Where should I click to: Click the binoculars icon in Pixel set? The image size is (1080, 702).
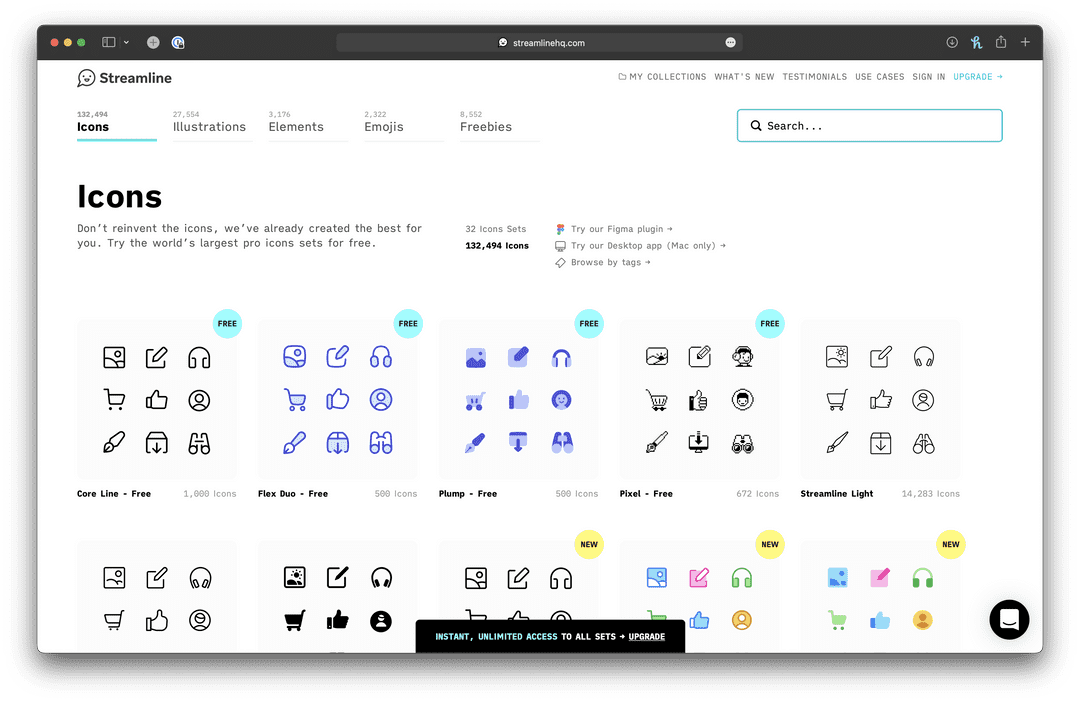coord(742,442)
